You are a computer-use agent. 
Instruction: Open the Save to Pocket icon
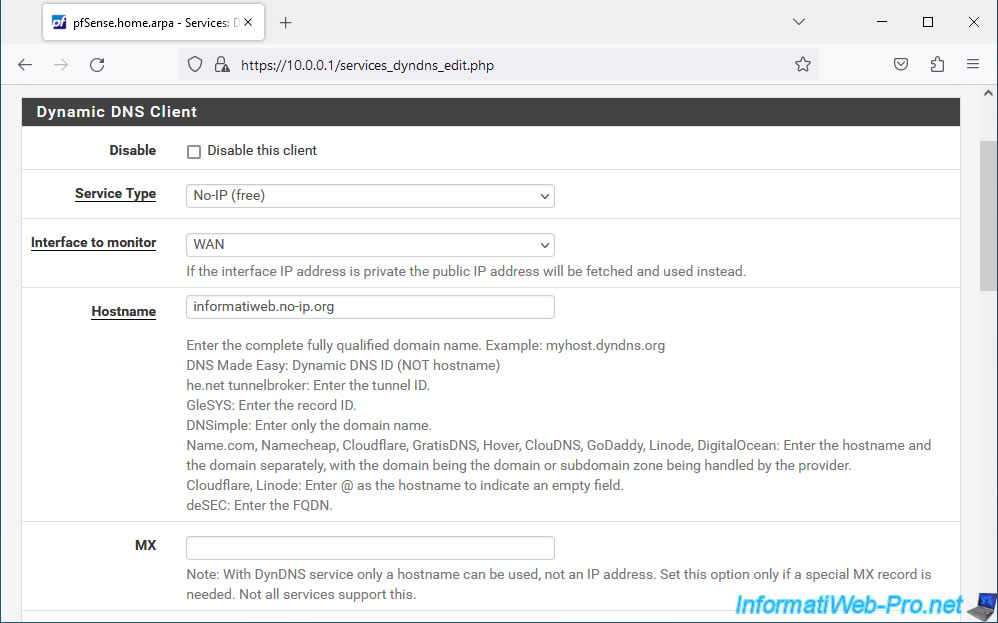point(901,64)
